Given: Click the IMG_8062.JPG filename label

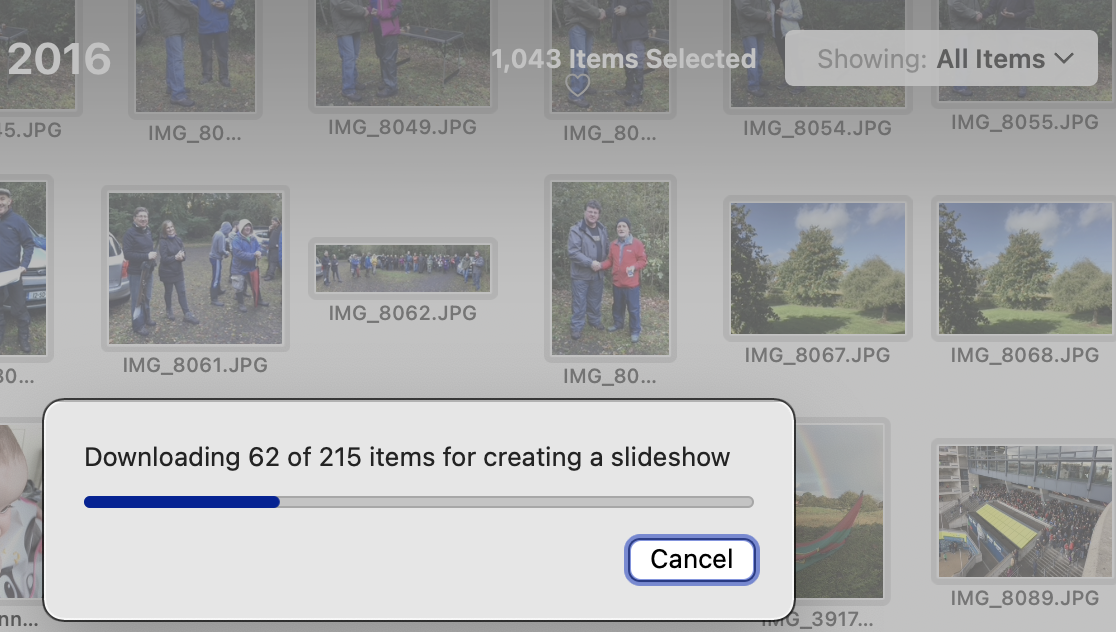Looking at the screenshot, I should [x=402, y=313].
